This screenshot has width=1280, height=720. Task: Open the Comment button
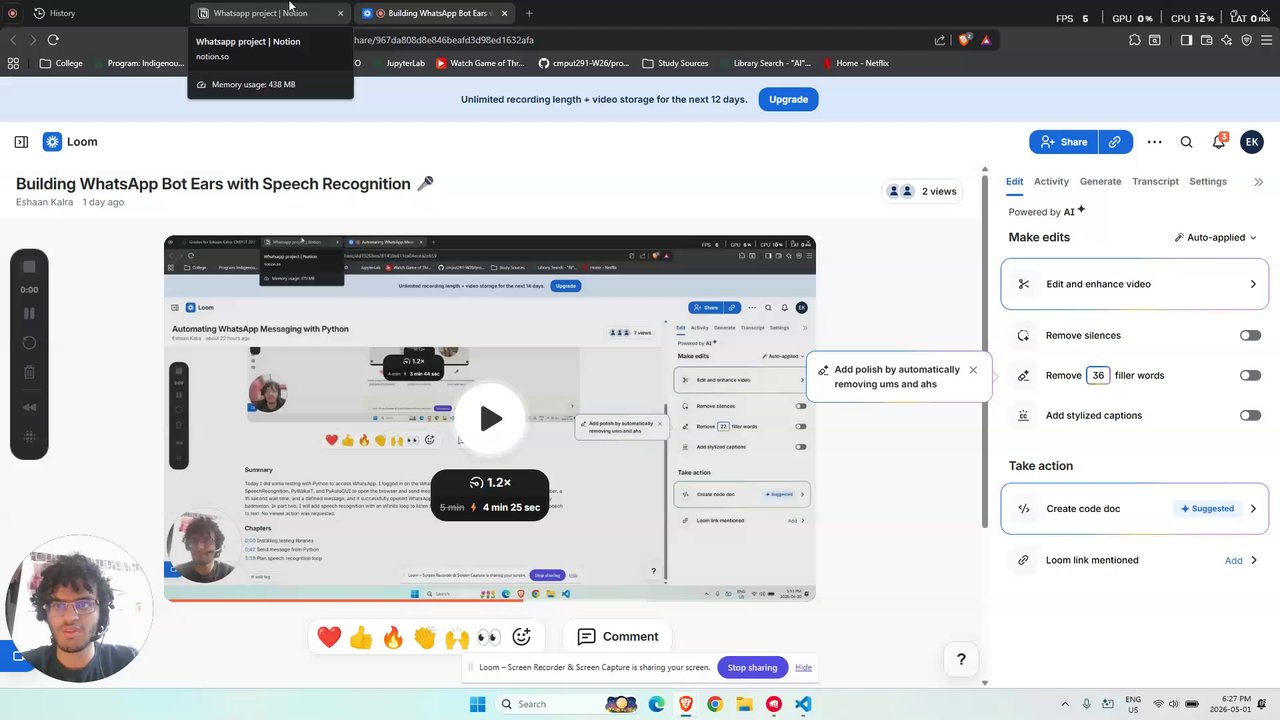point(618,637)
